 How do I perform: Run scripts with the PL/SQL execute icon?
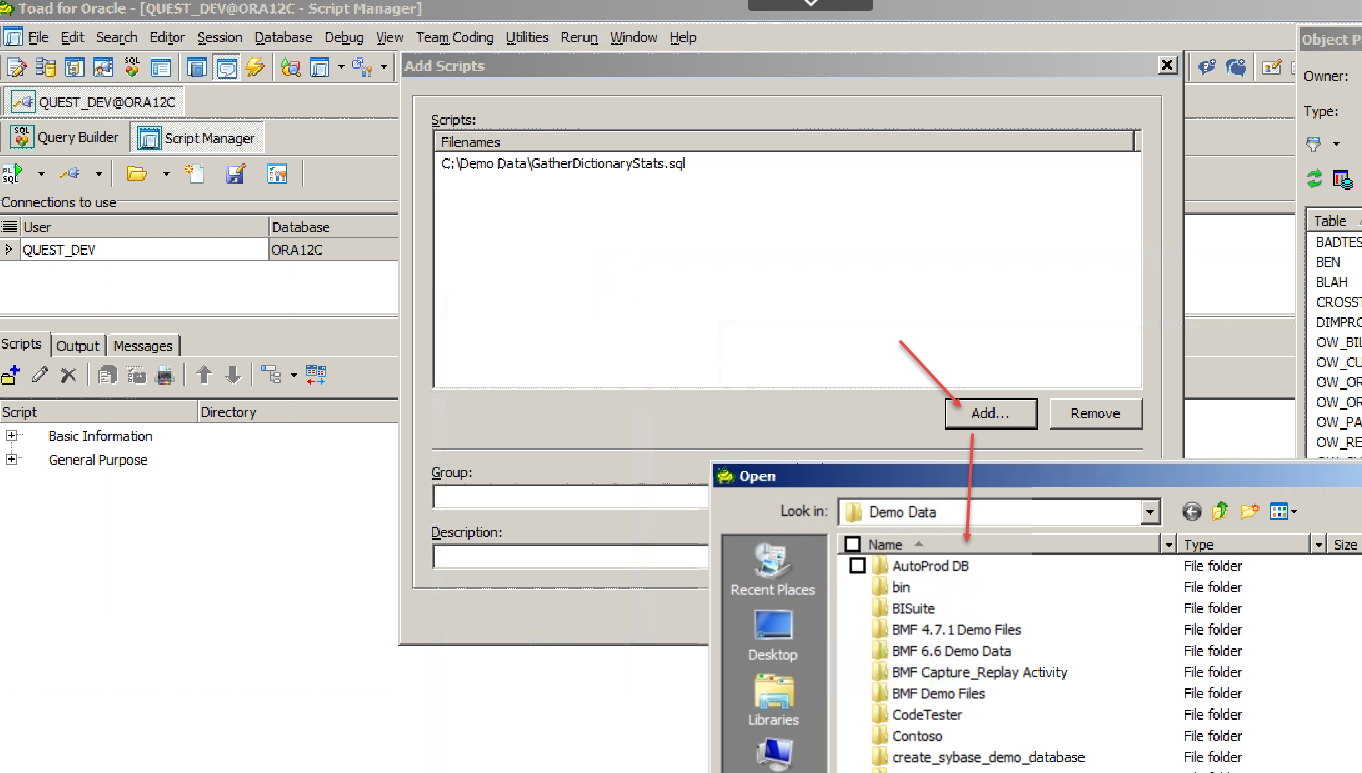(x=14, y=174)
